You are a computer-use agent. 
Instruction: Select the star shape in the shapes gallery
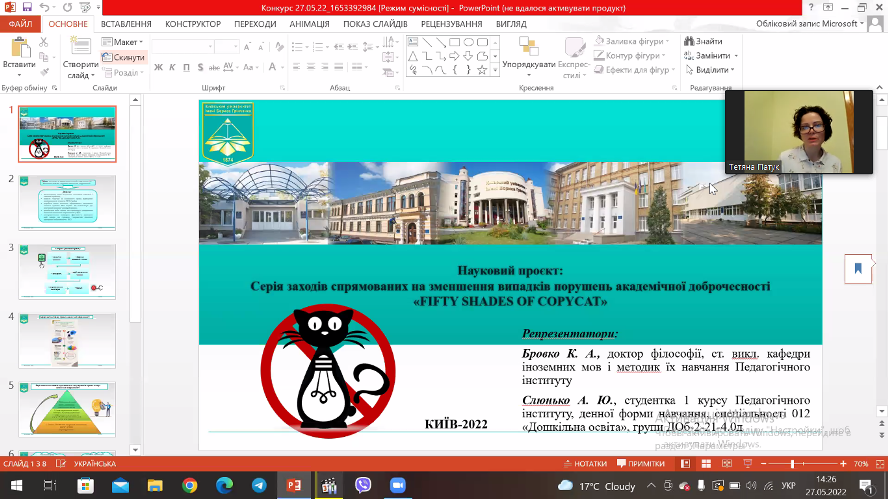482,70
